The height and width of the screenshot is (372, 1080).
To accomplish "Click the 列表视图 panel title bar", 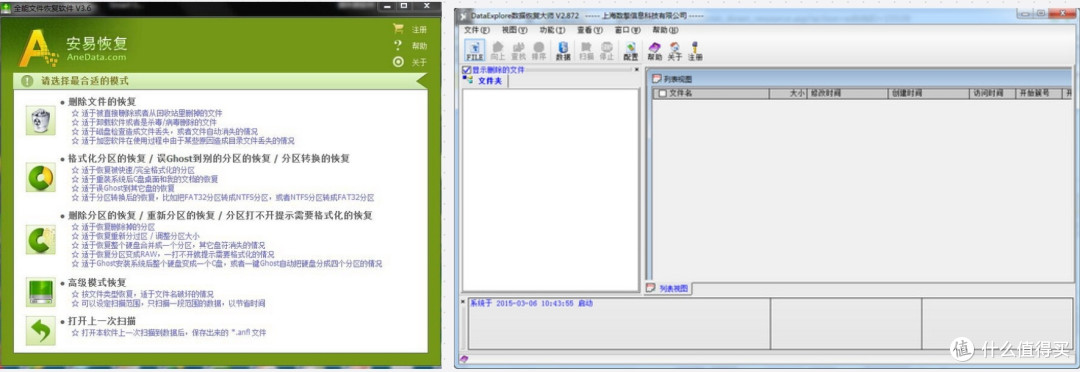I will pos(861,79).
